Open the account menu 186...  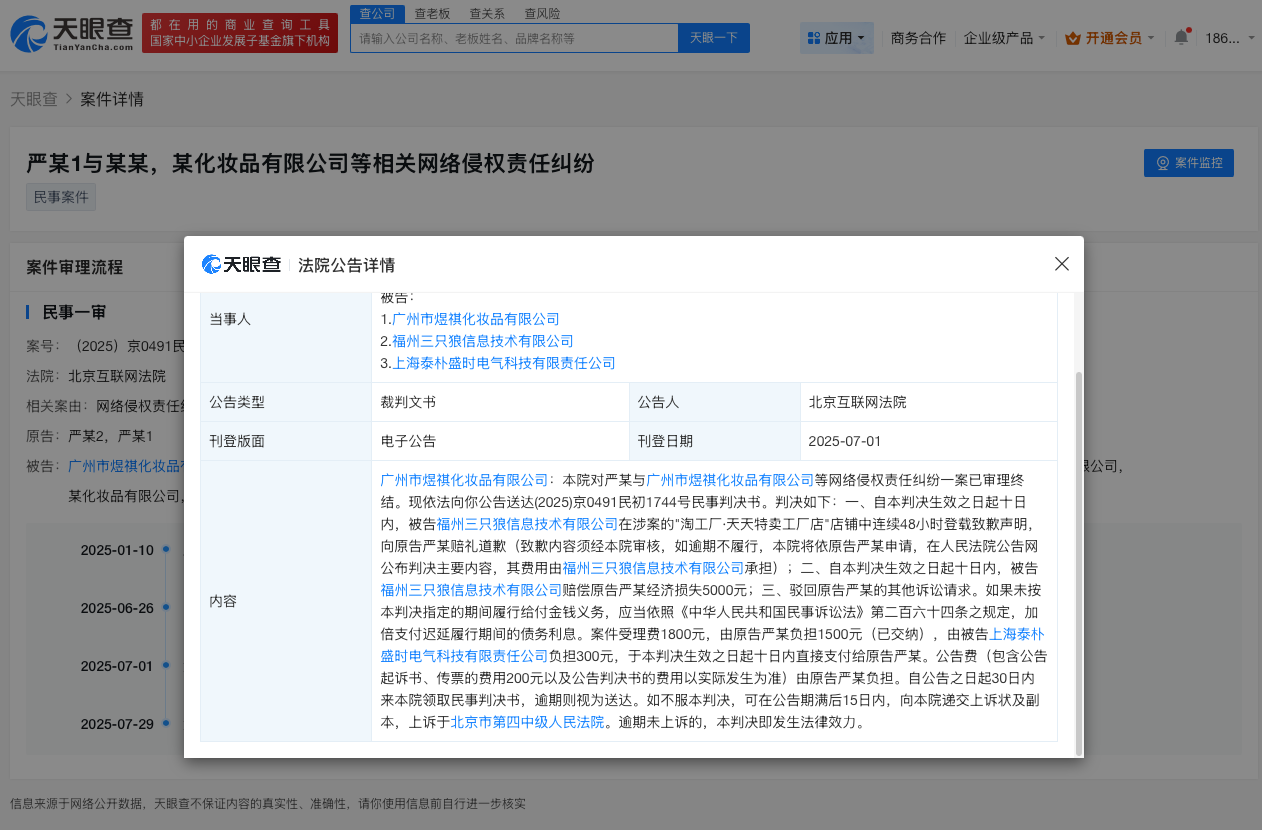(1228, 38)
